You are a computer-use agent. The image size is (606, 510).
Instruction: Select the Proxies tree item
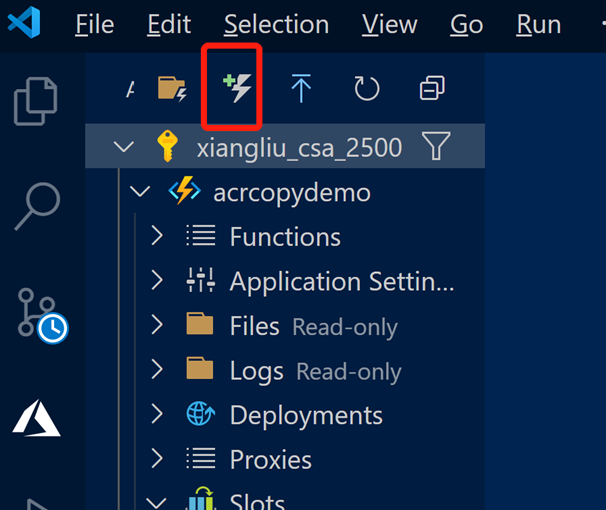285,458
